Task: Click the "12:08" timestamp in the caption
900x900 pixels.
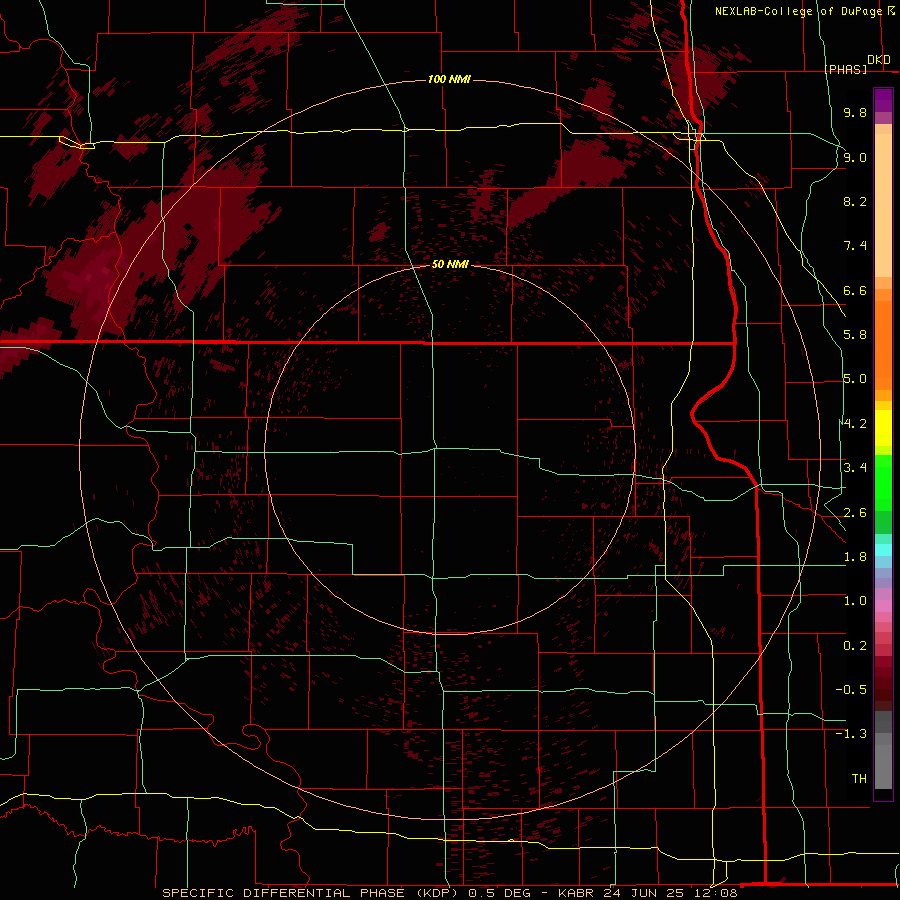Action: pos(718,893)
